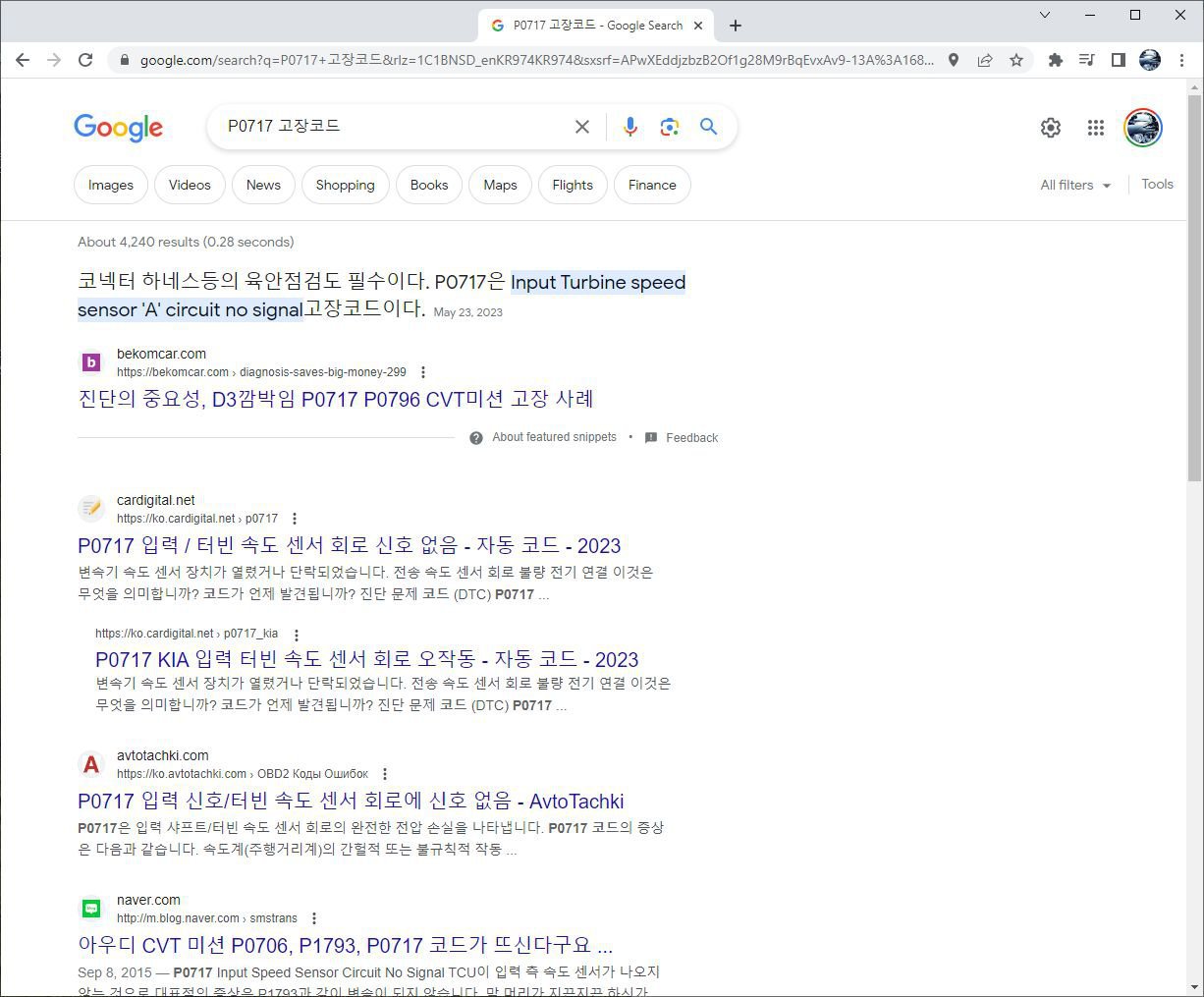Viewport: 1204px width, 997px height.
Task: Go back using the browser back arrow
Action: (23, 60)
